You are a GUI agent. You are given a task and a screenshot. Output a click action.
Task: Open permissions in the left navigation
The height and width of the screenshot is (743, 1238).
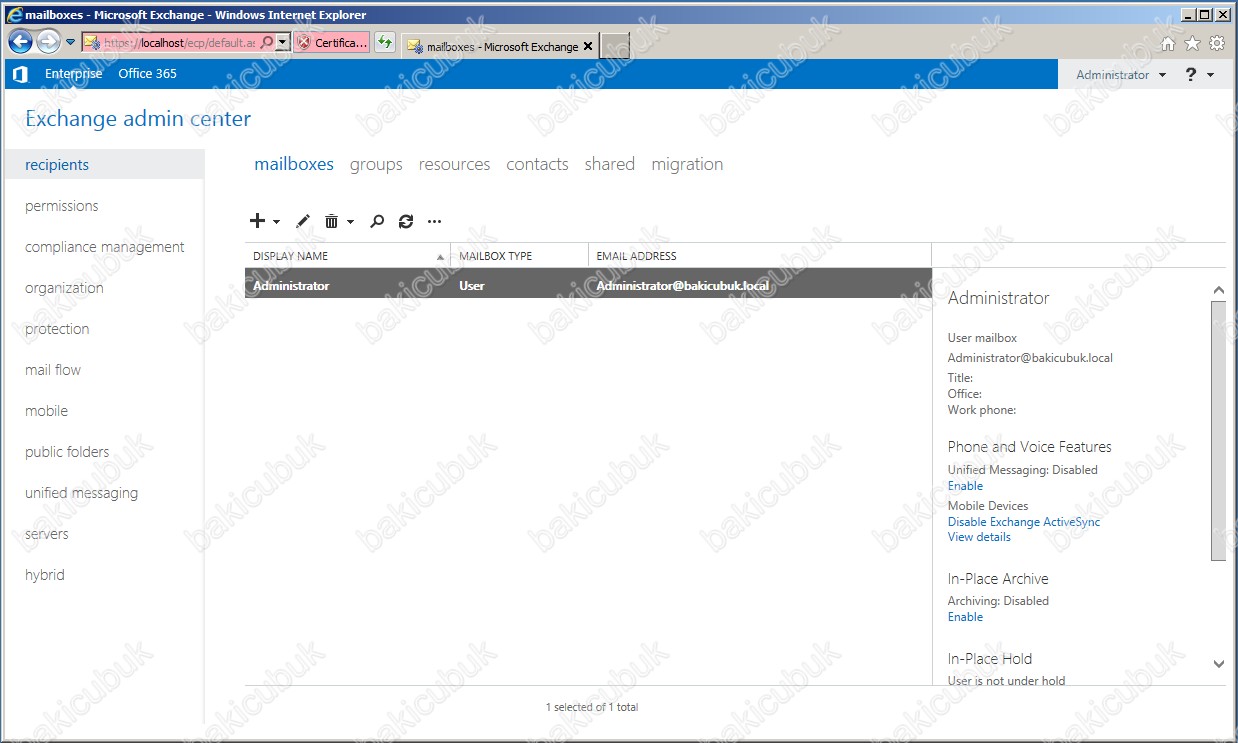tap(62, 206)
